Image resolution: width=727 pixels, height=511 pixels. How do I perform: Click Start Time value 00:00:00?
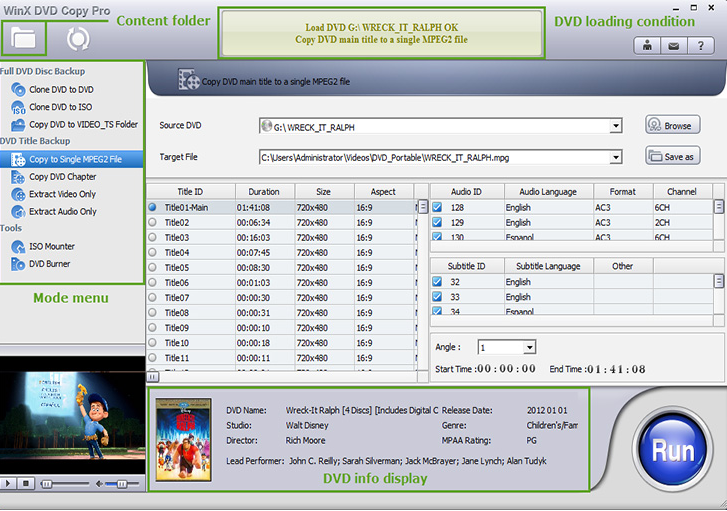tap(506, 369)
